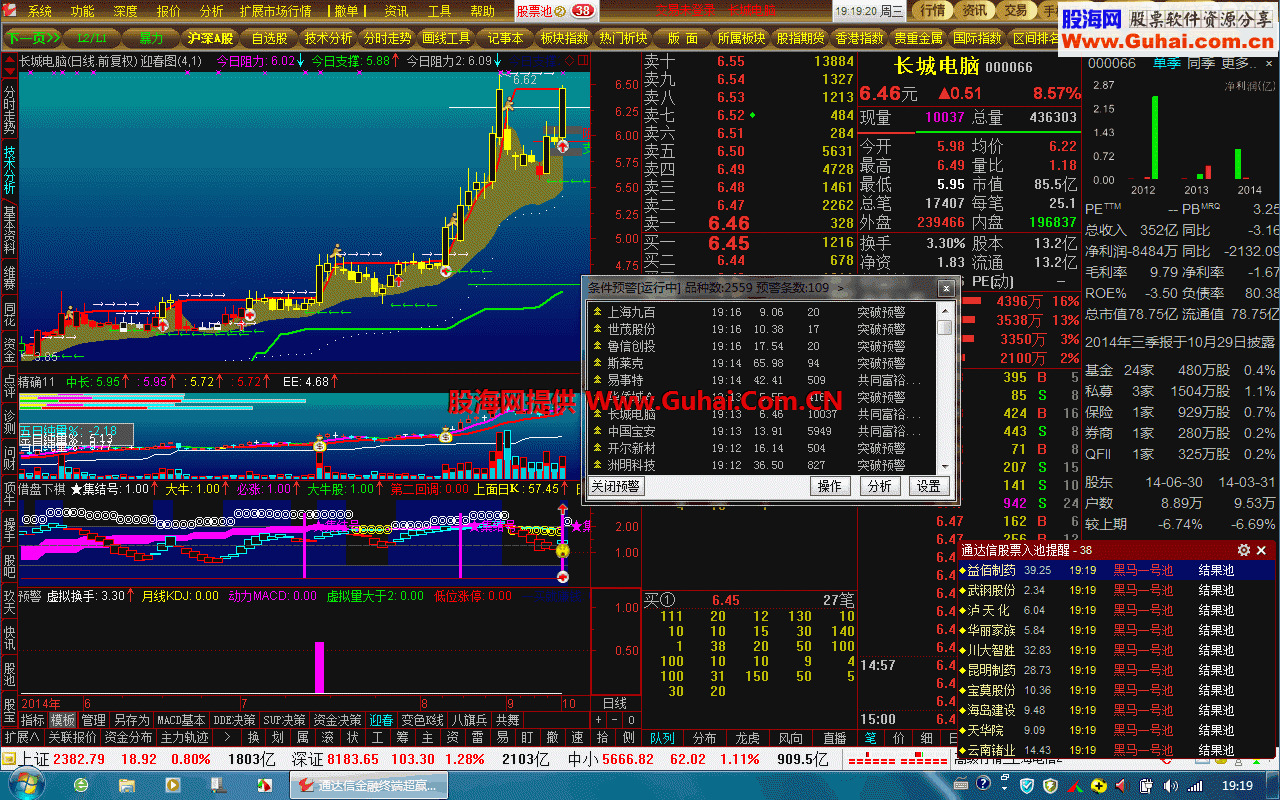
Task: Open the 扩展市场行情 menu
Action: point(275,12)
